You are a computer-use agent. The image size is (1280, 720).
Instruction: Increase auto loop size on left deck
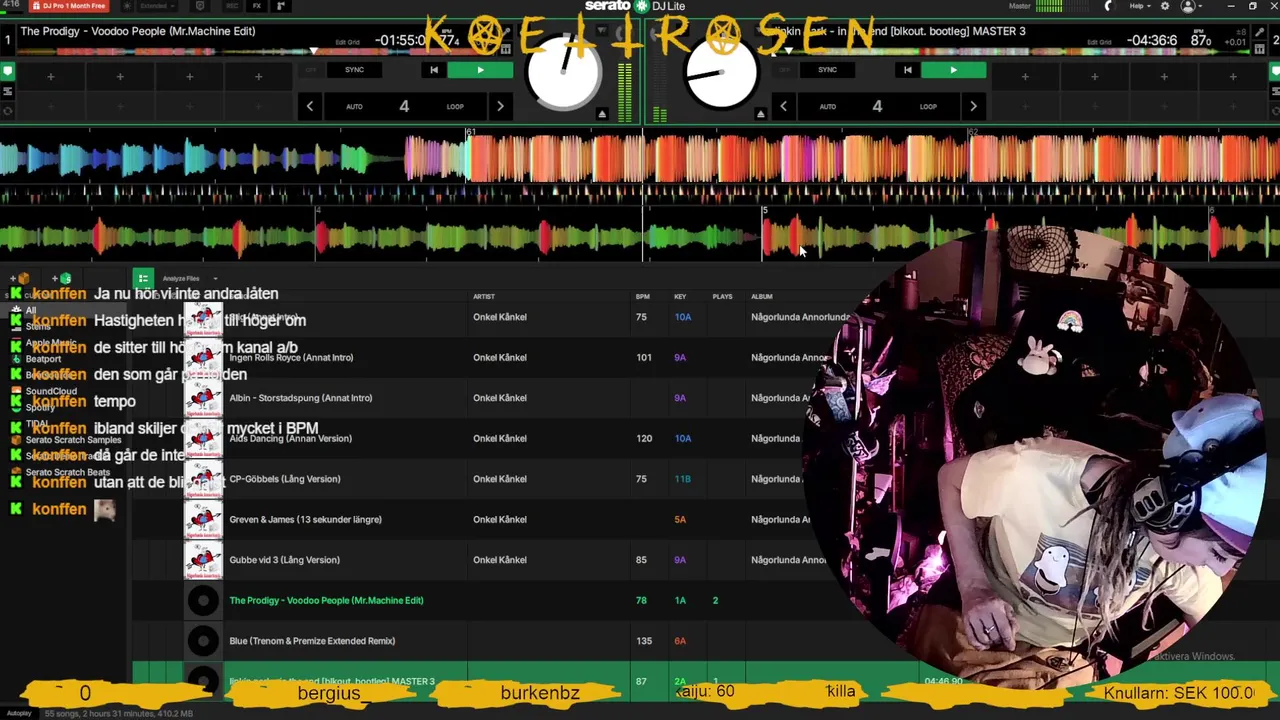tap(500, 106)
